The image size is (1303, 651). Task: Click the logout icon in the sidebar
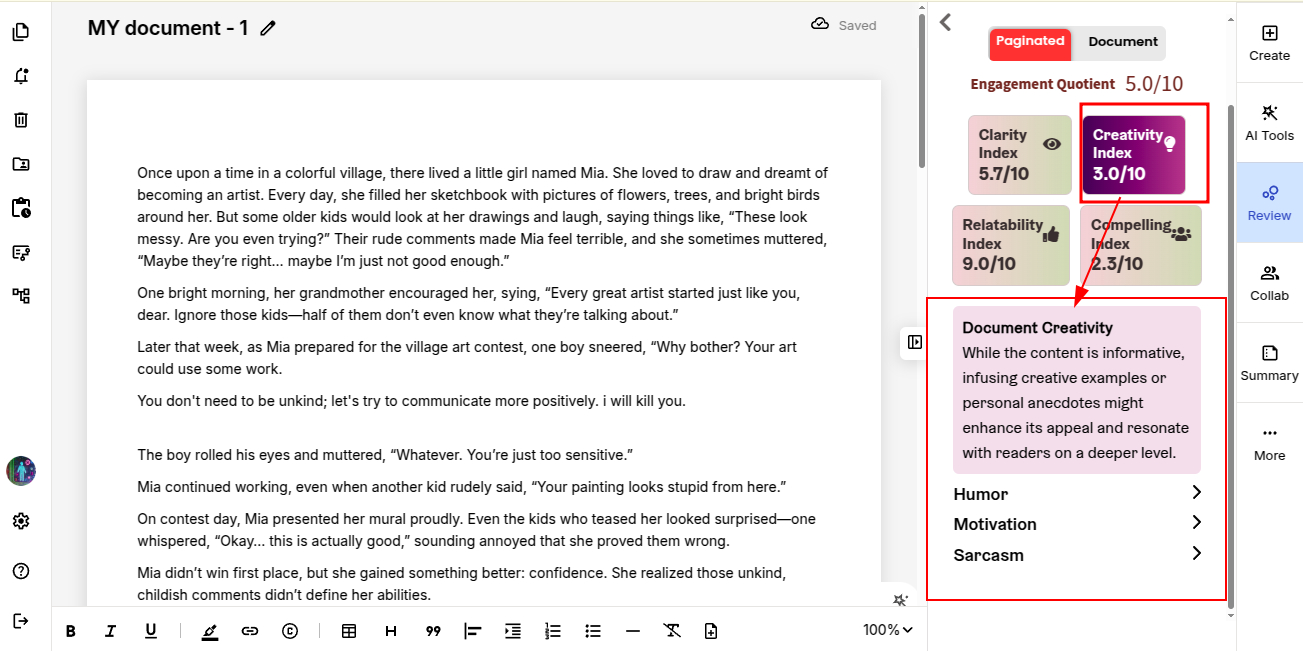[x=21, y=621]
